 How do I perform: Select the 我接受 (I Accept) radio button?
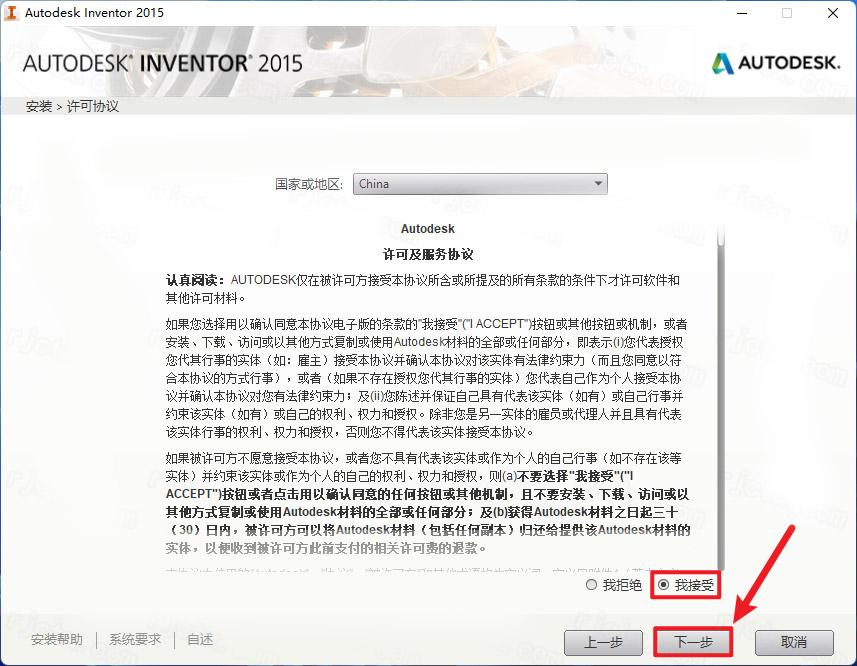[664, 585]
